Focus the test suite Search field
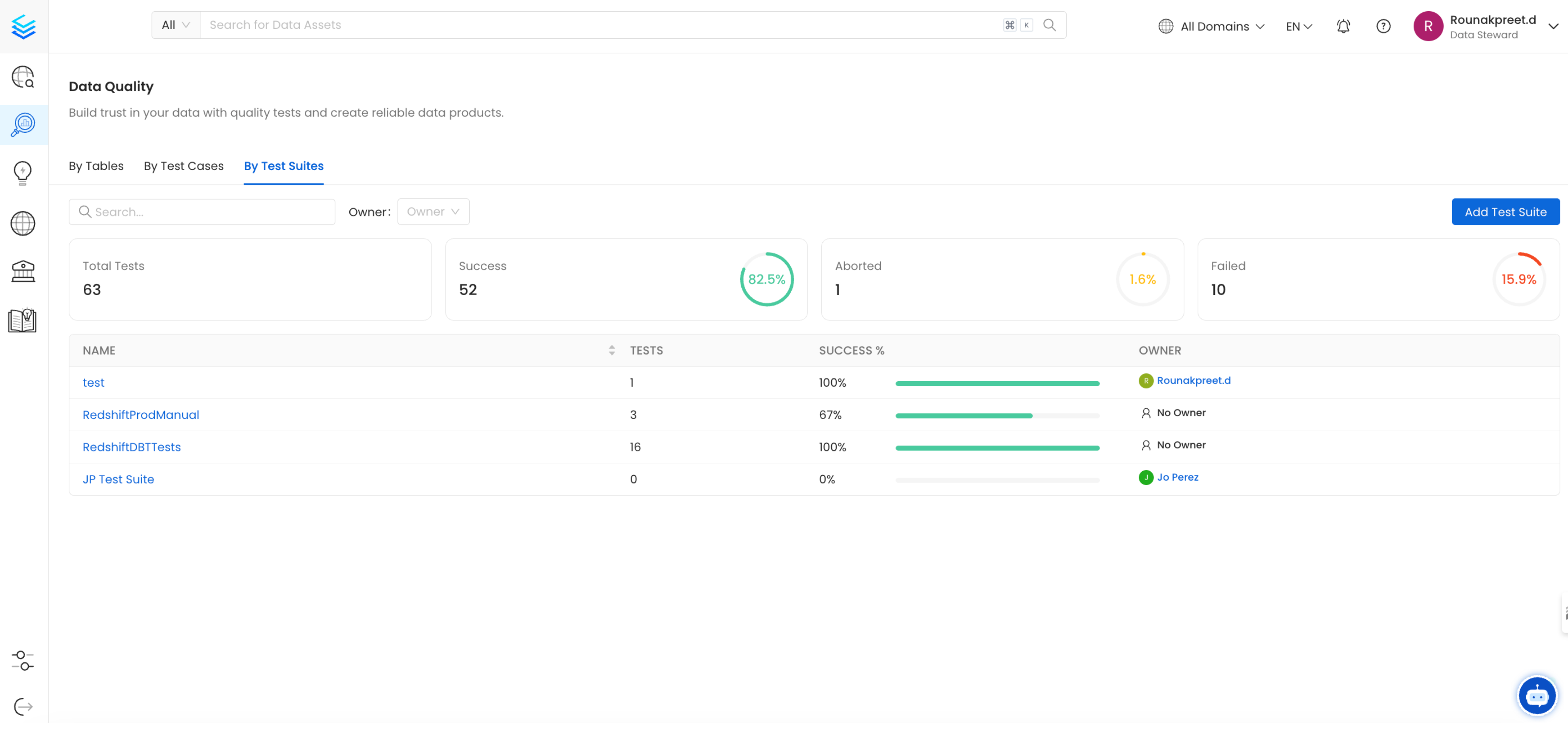Viewport: 1568px width, 754px height. [x=202, y=211]
